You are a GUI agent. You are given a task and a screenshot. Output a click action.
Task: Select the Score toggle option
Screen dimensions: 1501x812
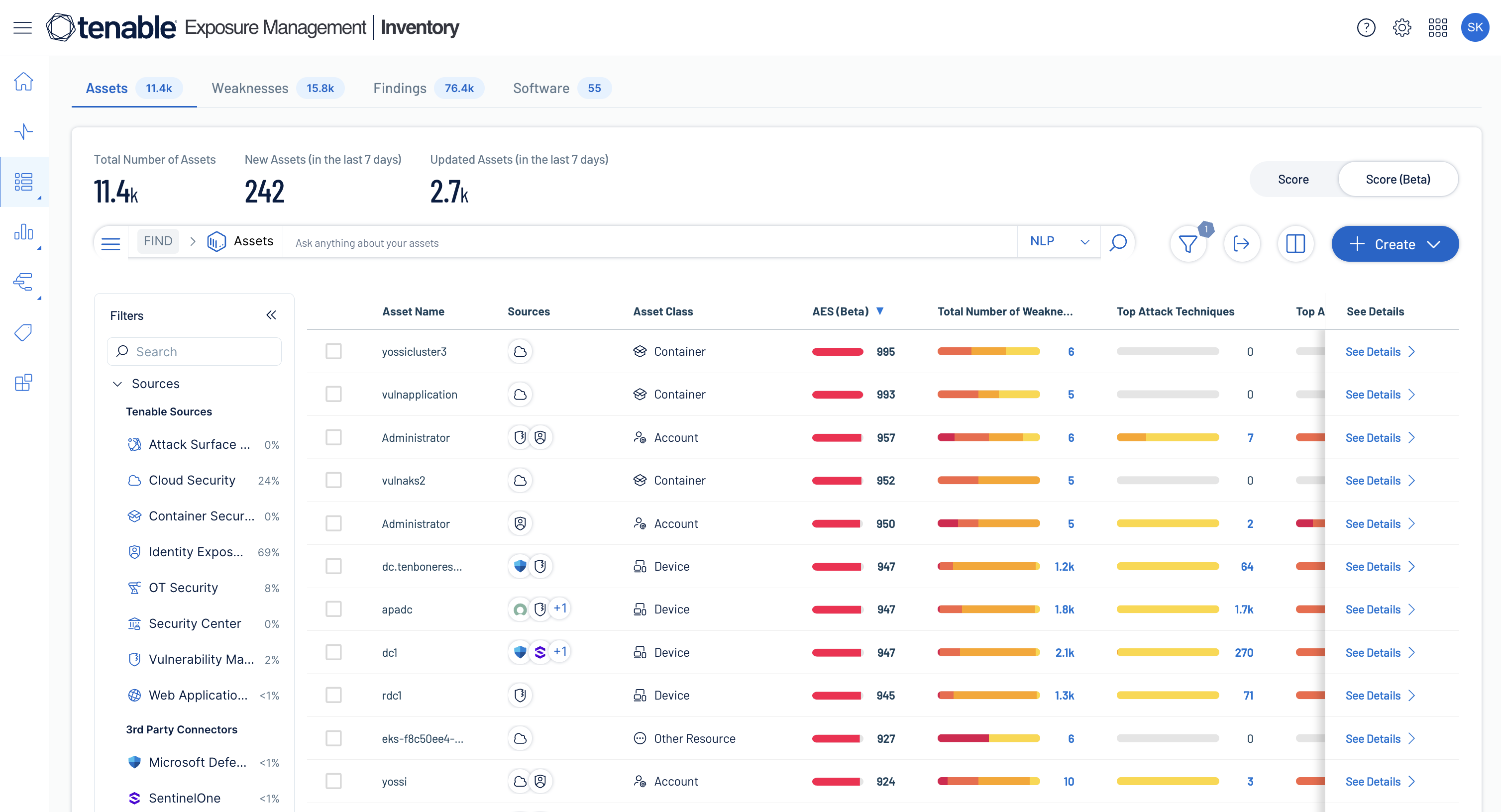[x=1293, y=180]
